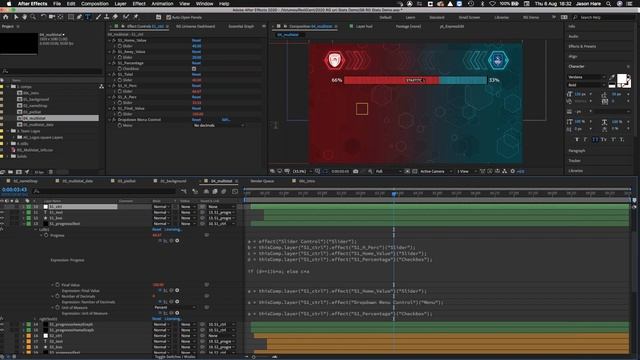Select the Rotation tool
The image size is (640, 360).
point(44,17)
